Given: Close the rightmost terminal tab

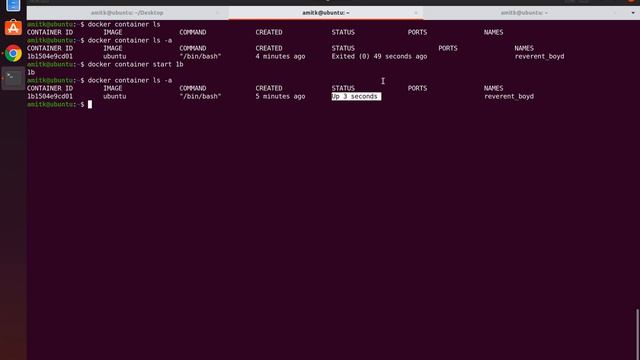Looking at the screenshot, I should (614, 13).
